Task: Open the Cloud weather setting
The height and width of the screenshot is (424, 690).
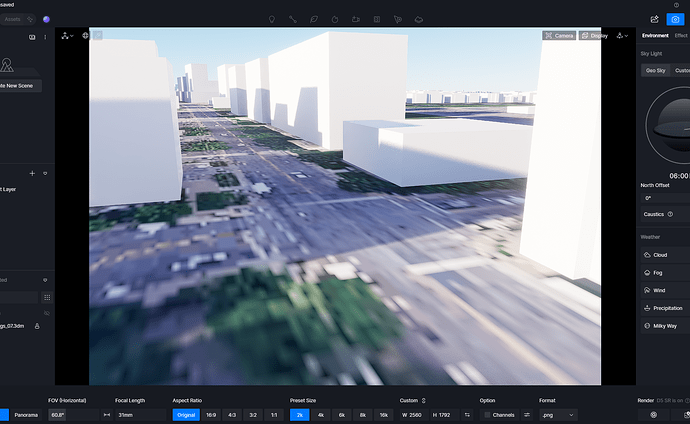Action: click(665, 255)
